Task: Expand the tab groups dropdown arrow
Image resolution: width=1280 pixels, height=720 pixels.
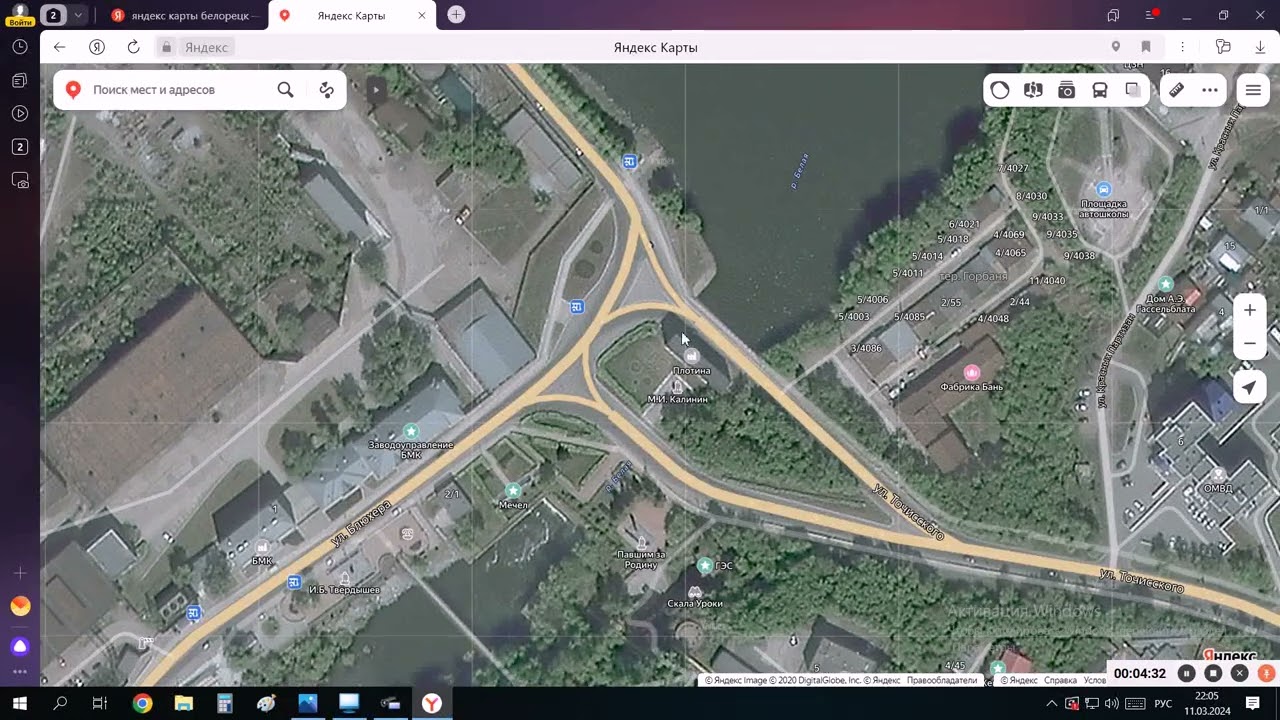Action: pos(78,15)
